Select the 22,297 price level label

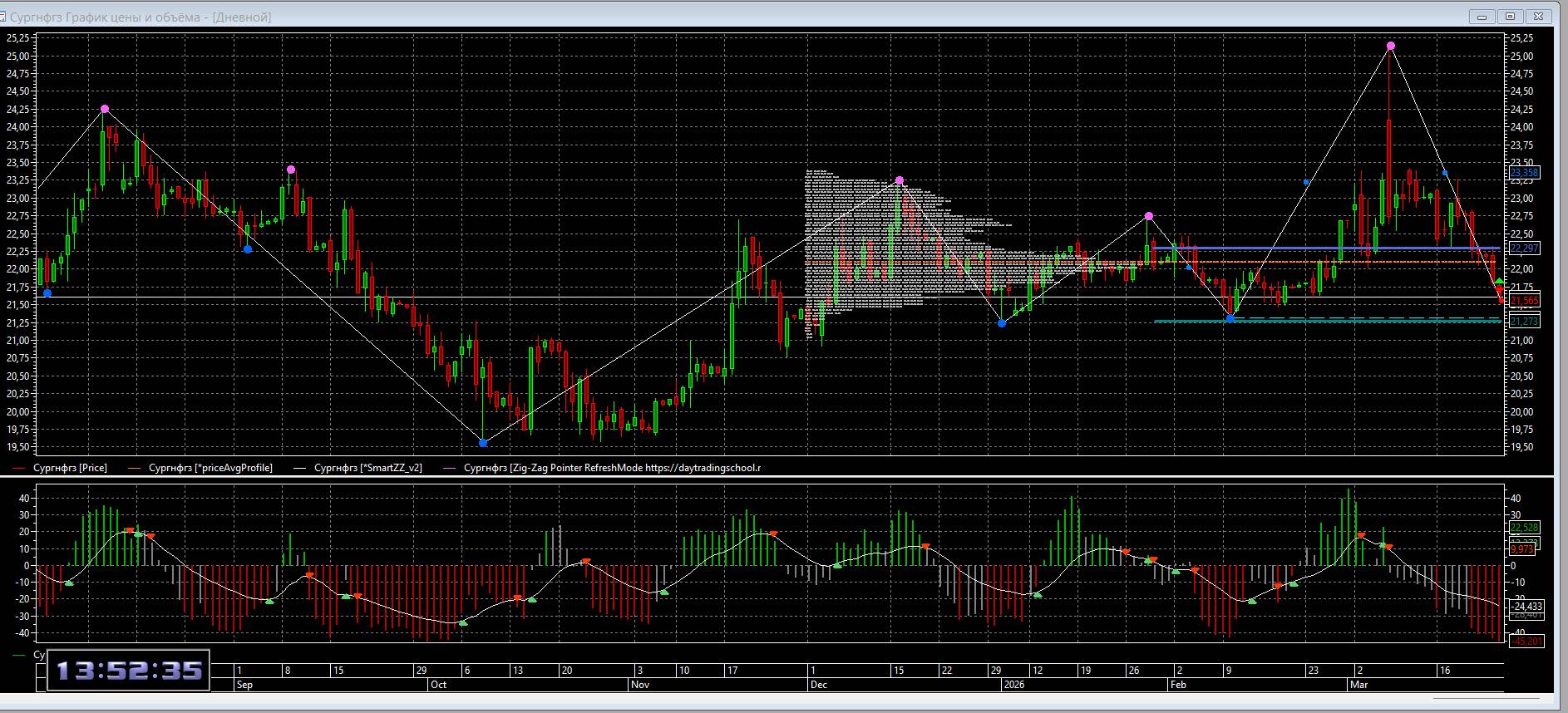click(x=1524, y=248)
